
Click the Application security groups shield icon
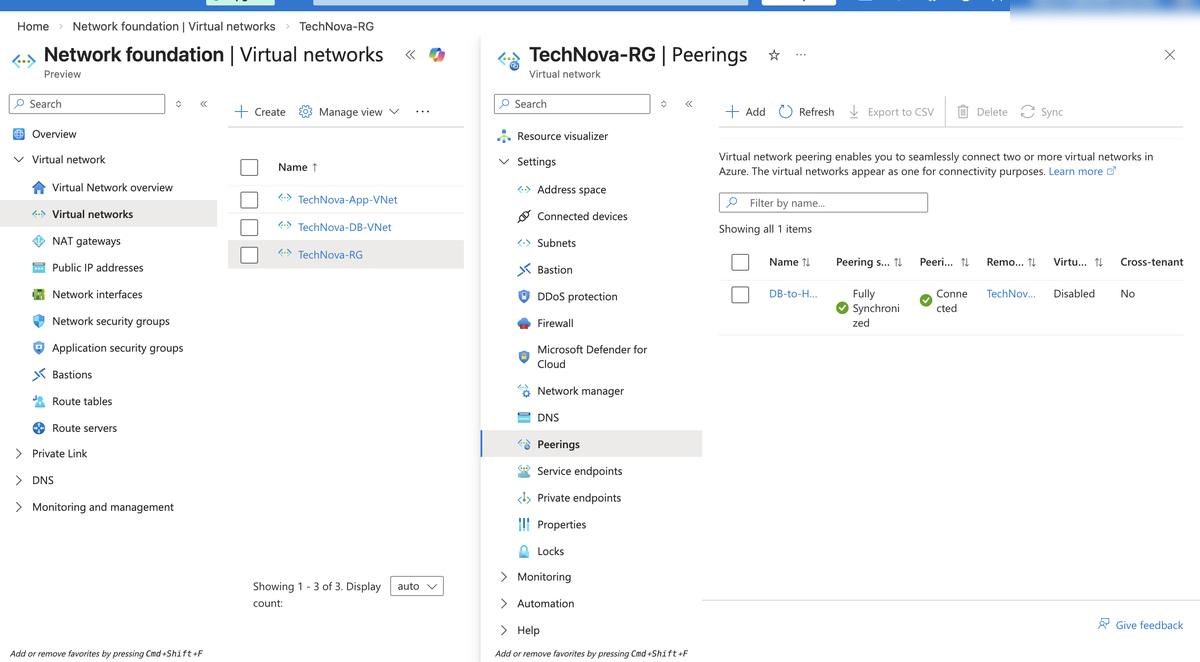(x=39, y=348)
